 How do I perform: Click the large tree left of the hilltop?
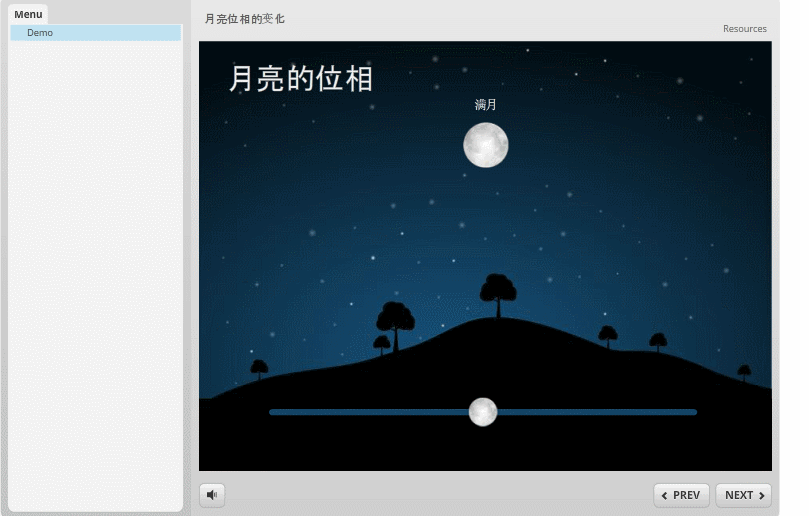point(395,322)
